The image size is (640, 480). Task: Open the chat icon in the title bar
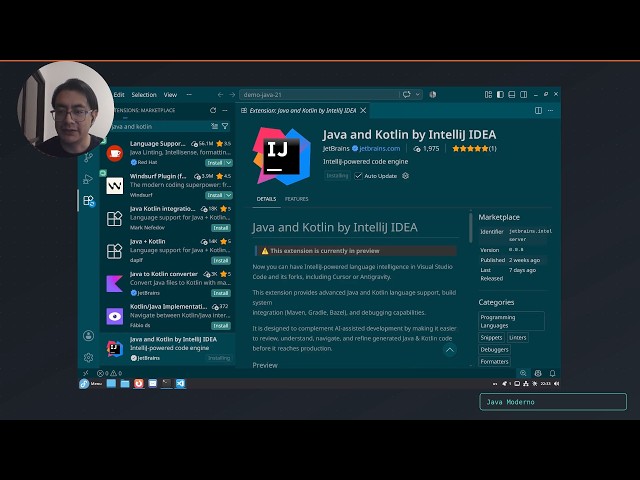(407, 95)
